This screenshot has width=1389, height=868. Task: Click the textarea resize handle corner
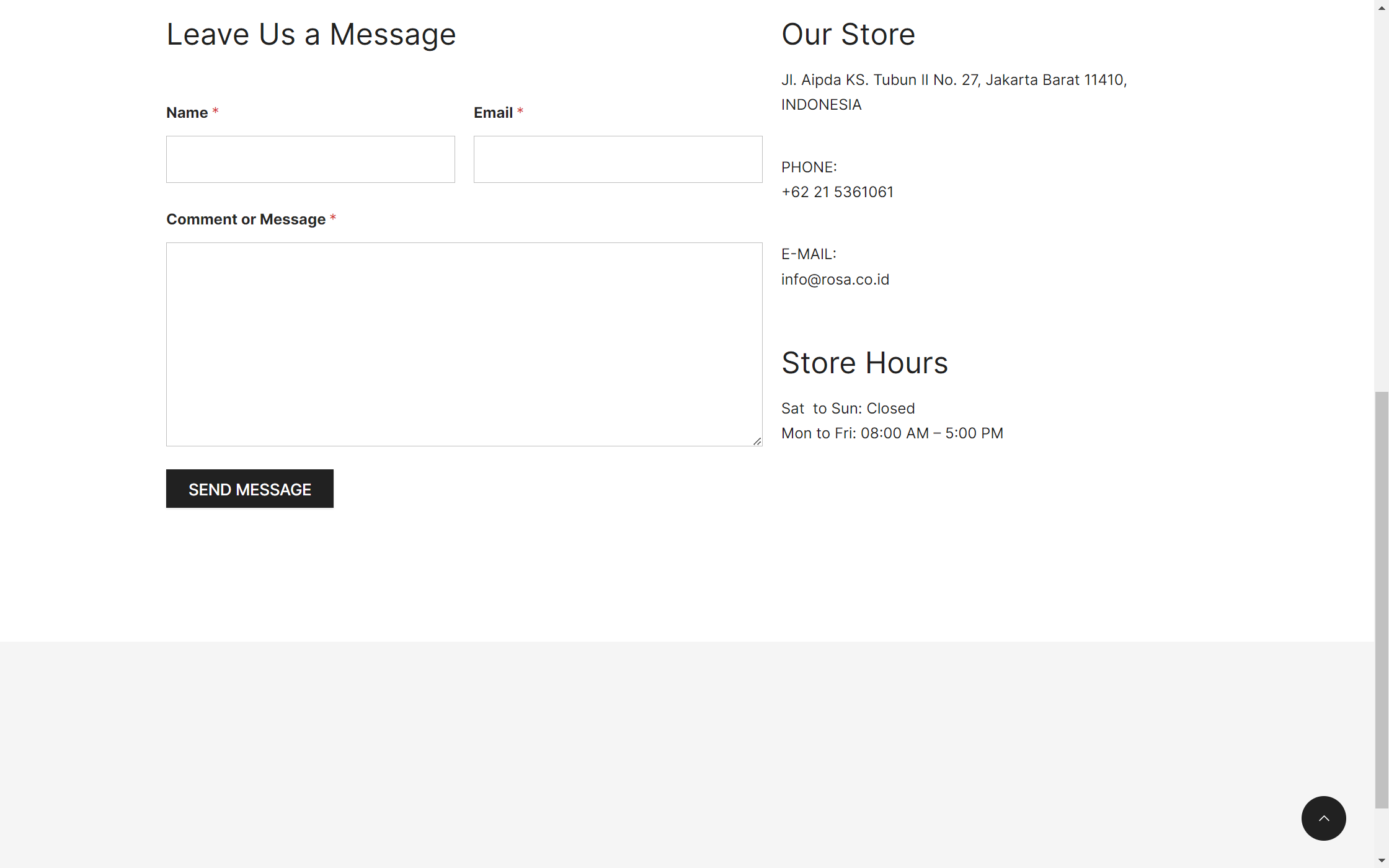757,441
